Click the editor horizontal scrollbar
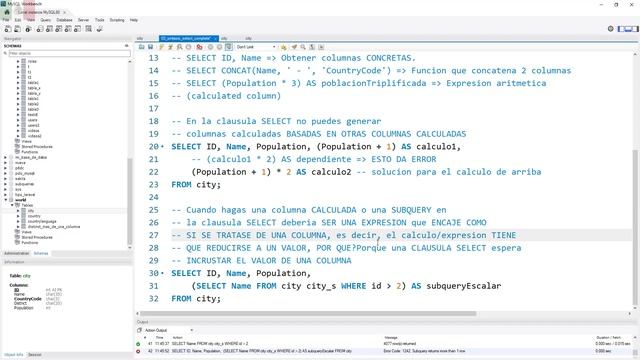Image resolution: width=640 pixels, height=360 pixels. point(308,313)
